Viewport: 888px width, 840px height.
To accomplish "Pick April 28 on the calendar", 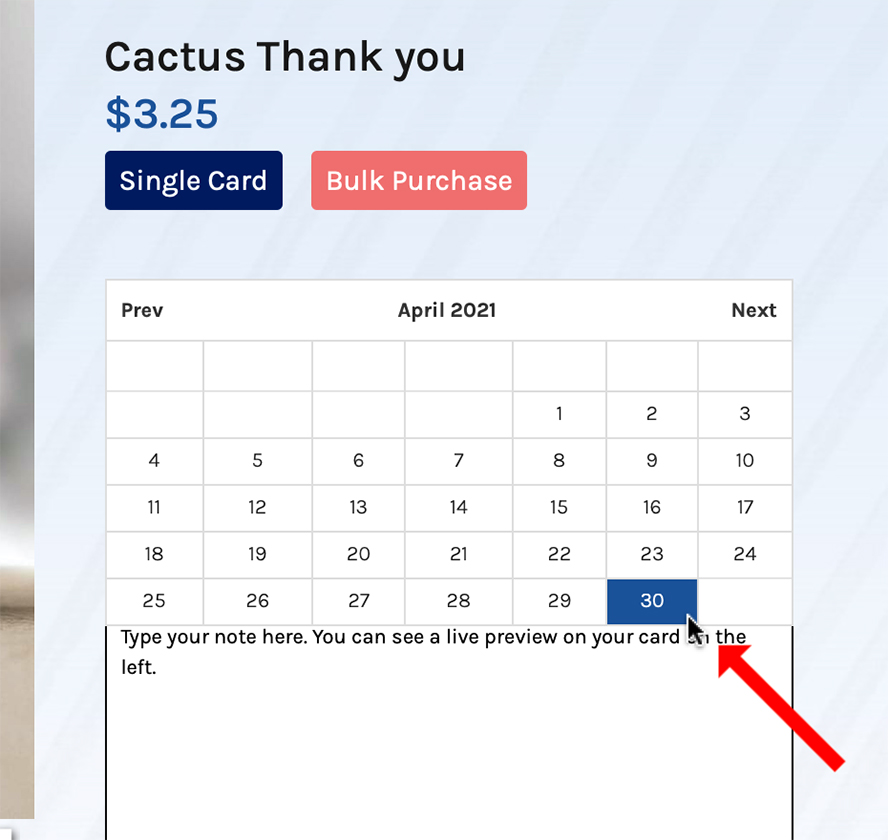I will (459, 601).
